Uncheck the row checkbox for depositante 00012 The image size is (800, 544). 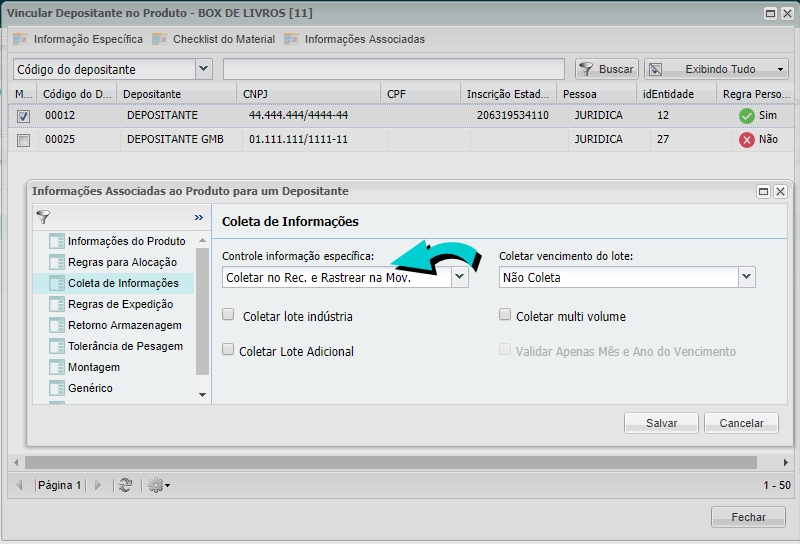pyautogui.click(x=23, y=116)
